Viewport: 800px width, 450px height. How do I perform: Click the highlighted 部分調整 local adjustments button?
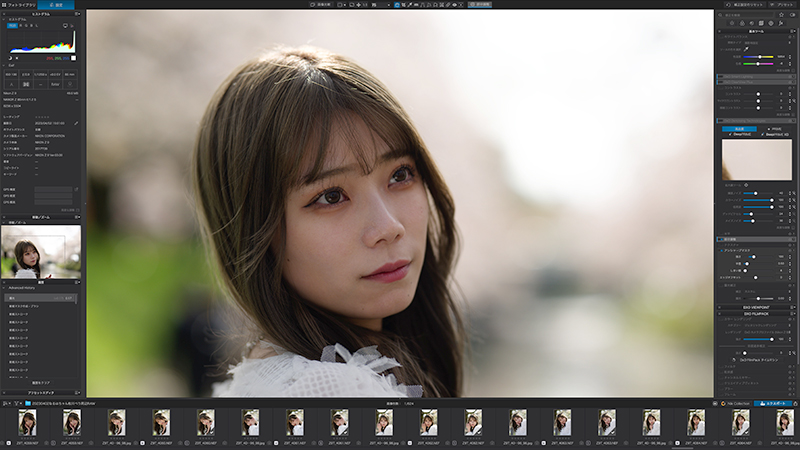click(x=480, y=5)
